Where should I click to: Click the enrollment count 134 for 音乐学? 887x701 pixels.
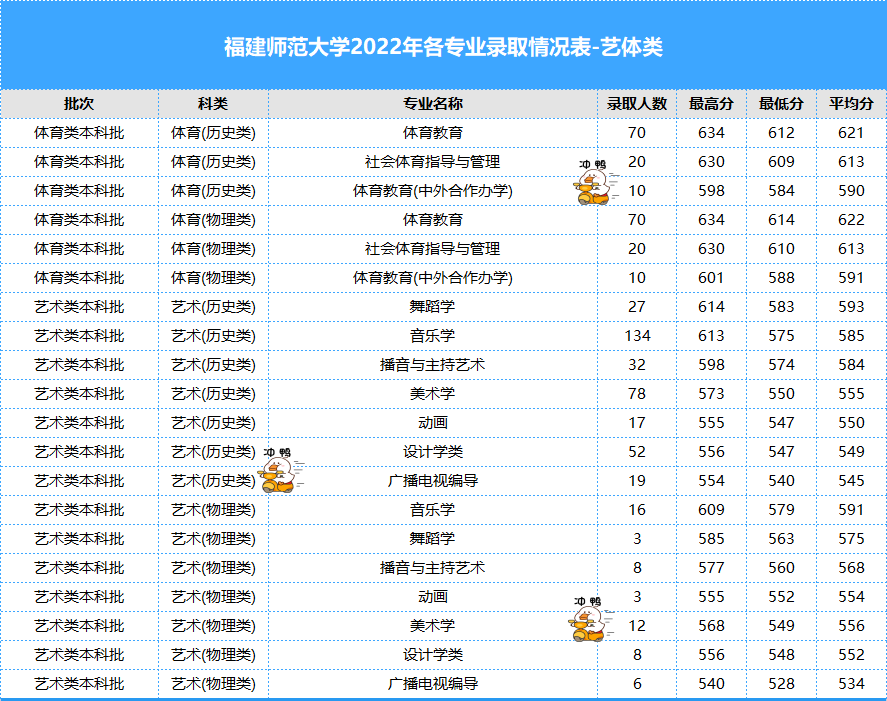click(637, 336)
